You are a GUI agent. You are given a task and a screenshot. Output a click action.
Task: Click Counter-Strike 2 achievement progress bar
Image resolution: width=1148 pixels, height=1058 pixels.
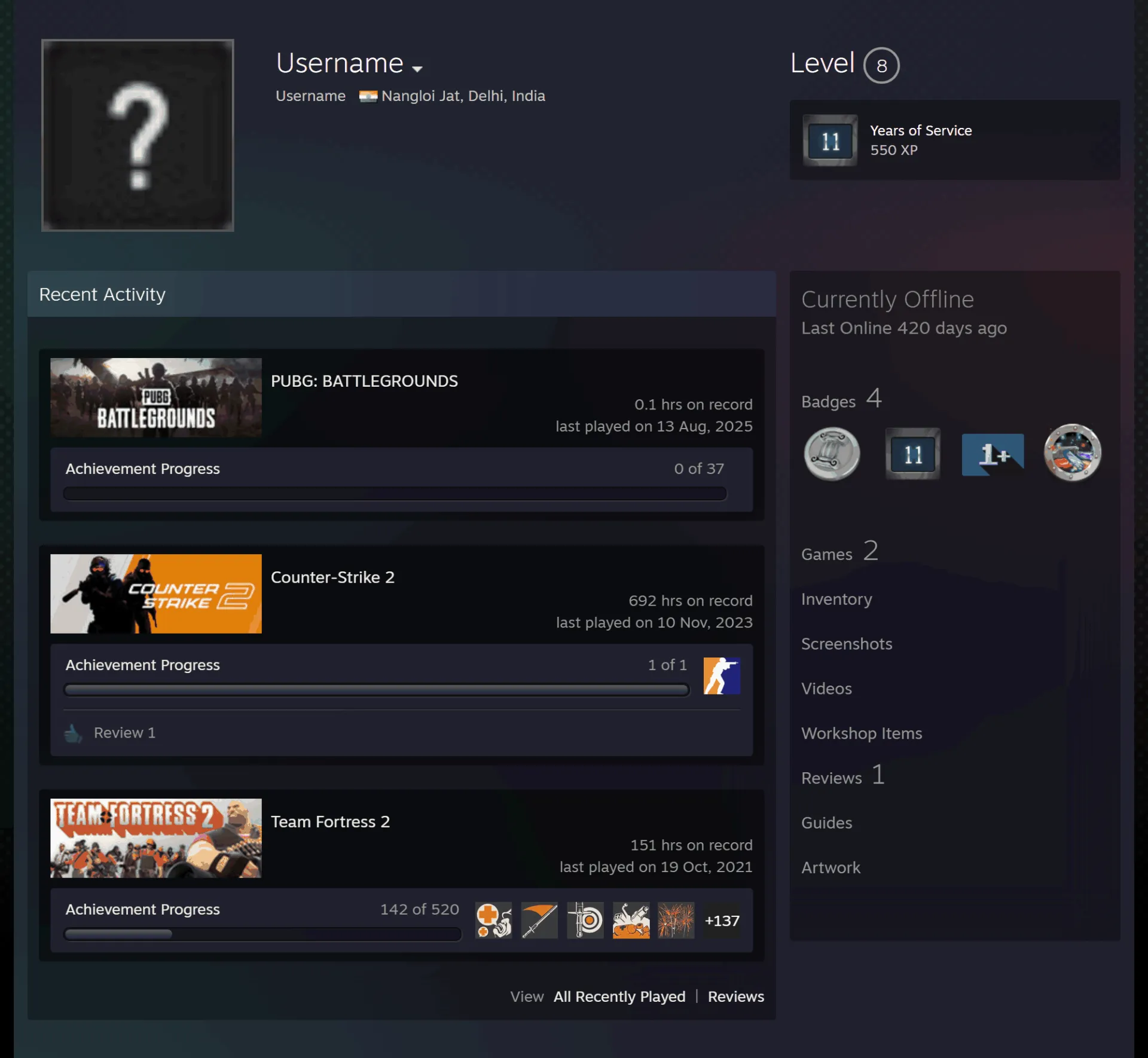click(x=377, y=690)
